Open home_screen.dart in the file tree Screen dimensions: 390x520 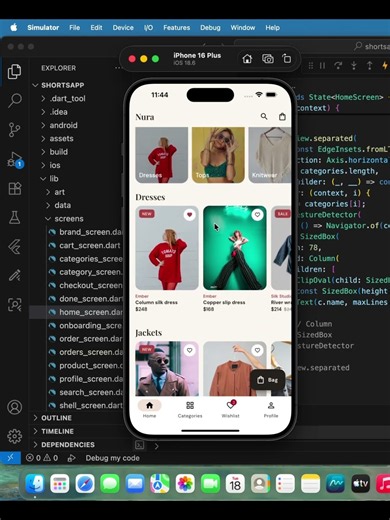coord(86,312)
